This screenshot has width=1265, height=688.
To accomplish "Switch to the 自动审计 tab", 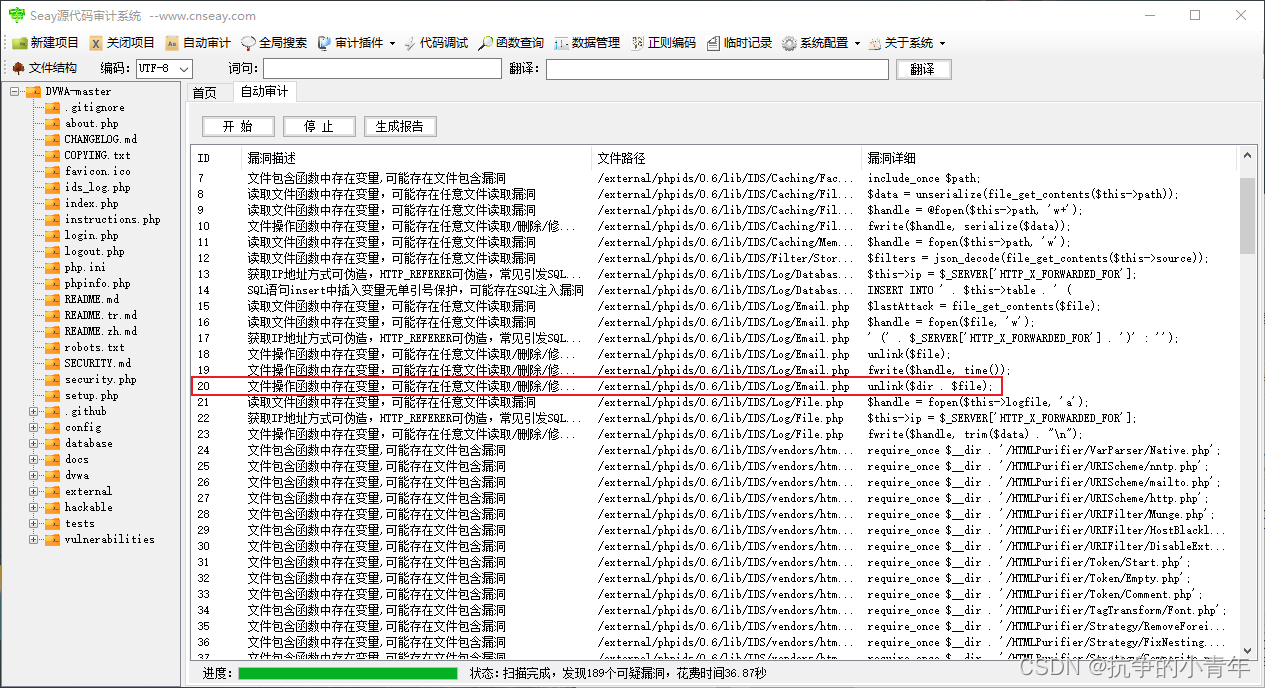I will click(x=264, y=92).
